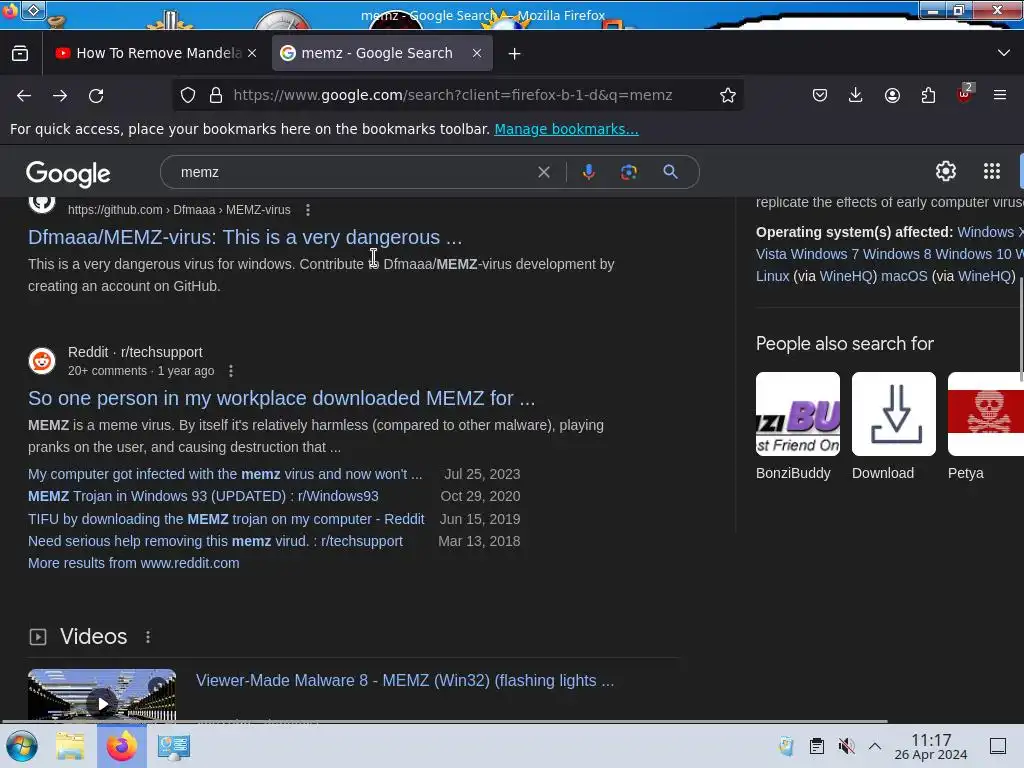The width and height of the screenshot is (1024, 768).
Task: Open the clipboard tray icon
Action: click(816, 746)
